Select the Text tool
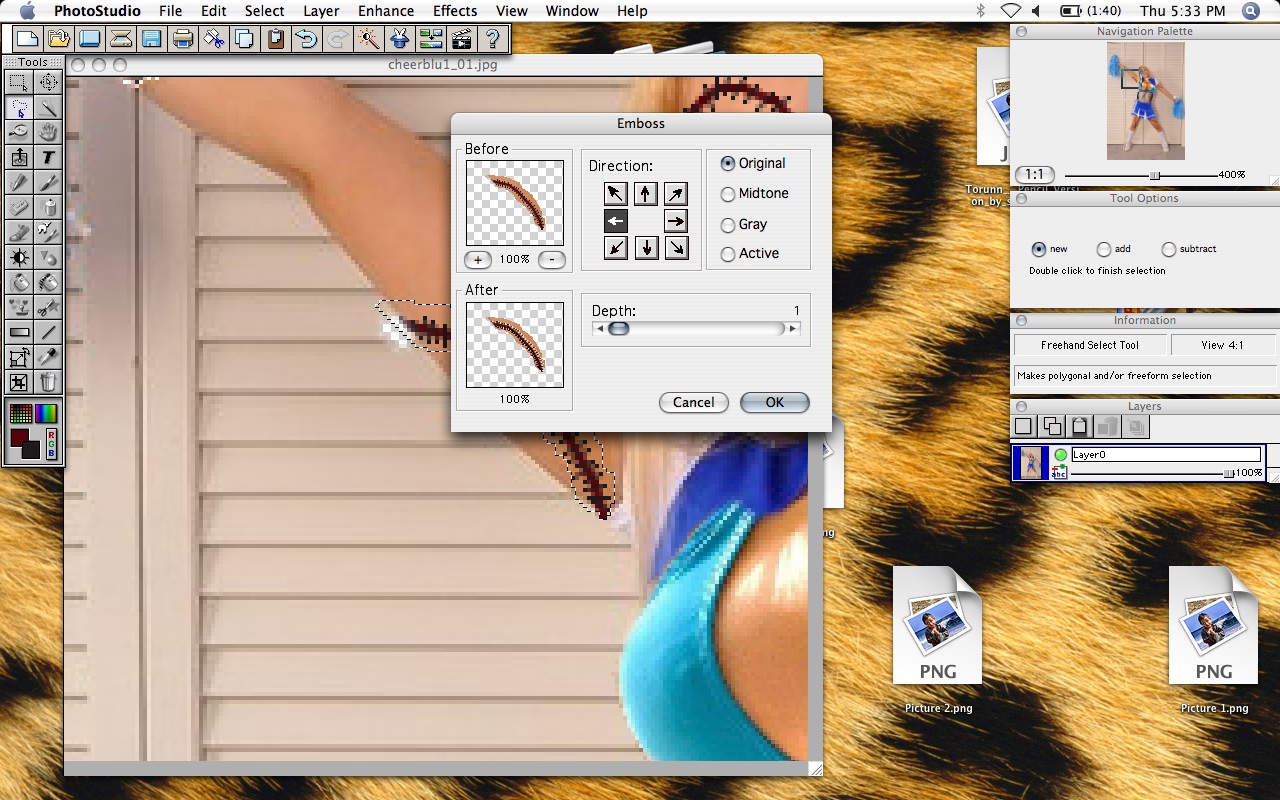Screen dimensions: 1280x800 (x=48, y=157)
